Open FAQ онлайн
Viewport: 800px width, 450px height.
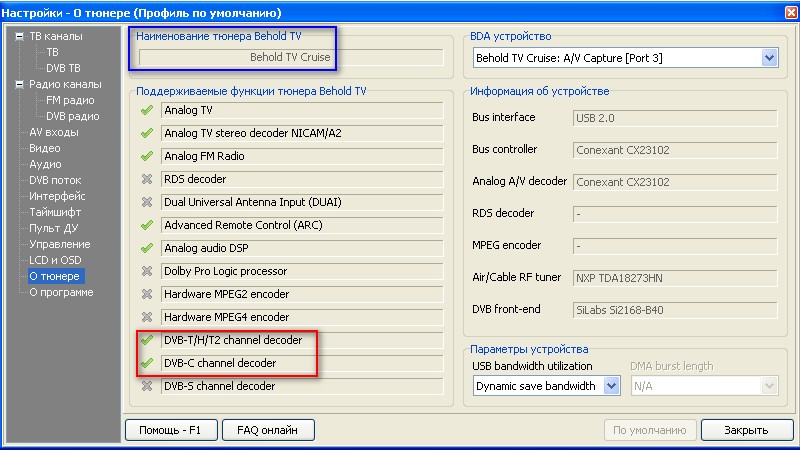click(x=268, y=430)
